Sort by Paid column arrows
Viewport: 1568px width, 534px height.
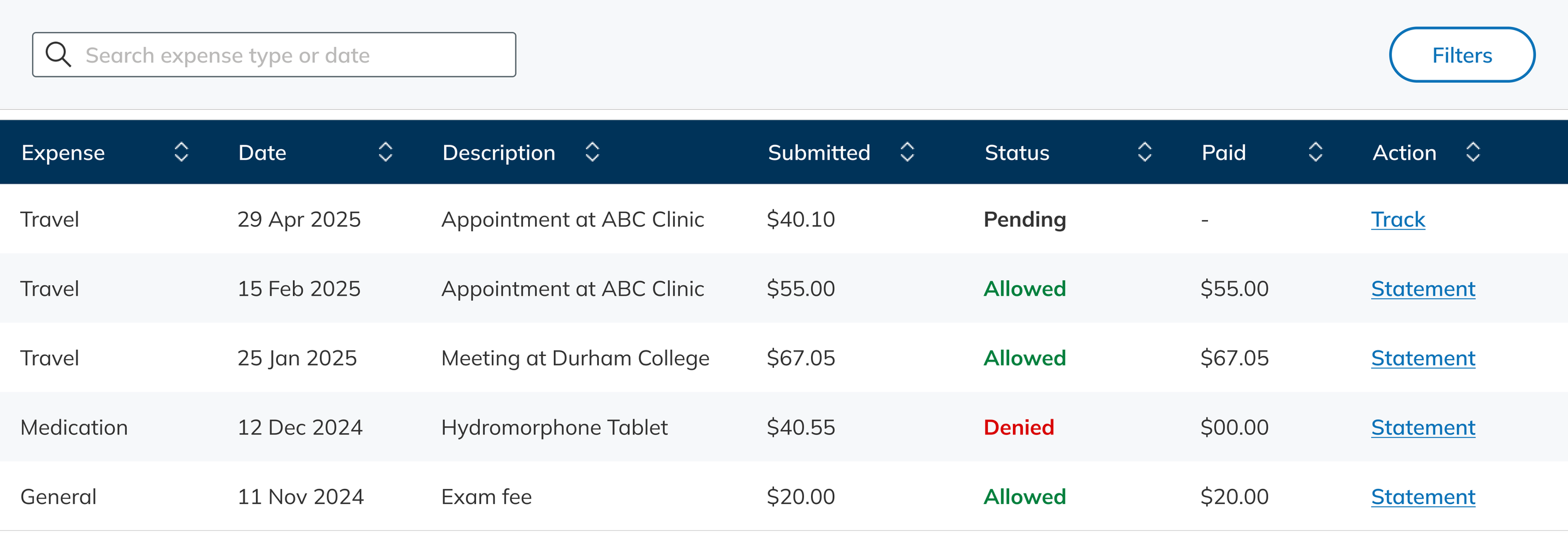tap(1315, 152)
